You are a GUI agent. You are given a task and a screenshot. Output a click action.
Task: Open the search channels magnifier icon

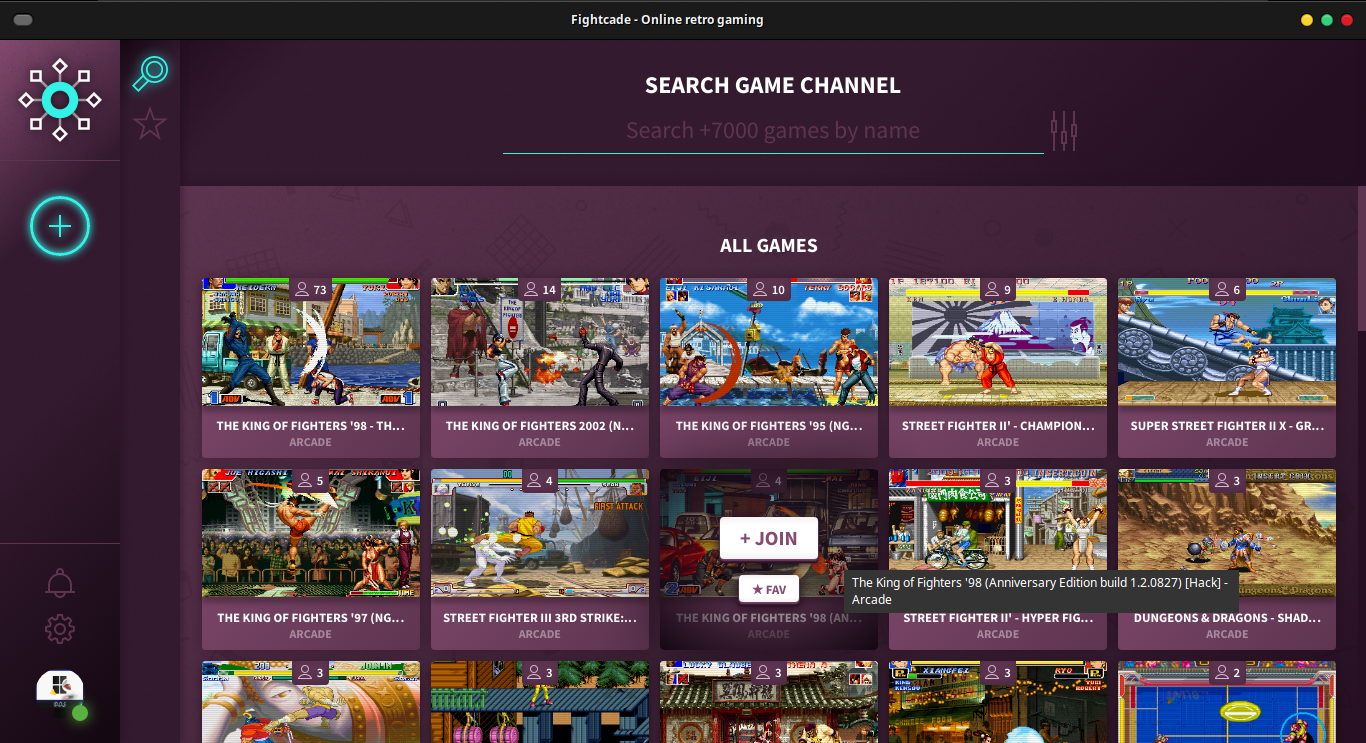point(150,74)
